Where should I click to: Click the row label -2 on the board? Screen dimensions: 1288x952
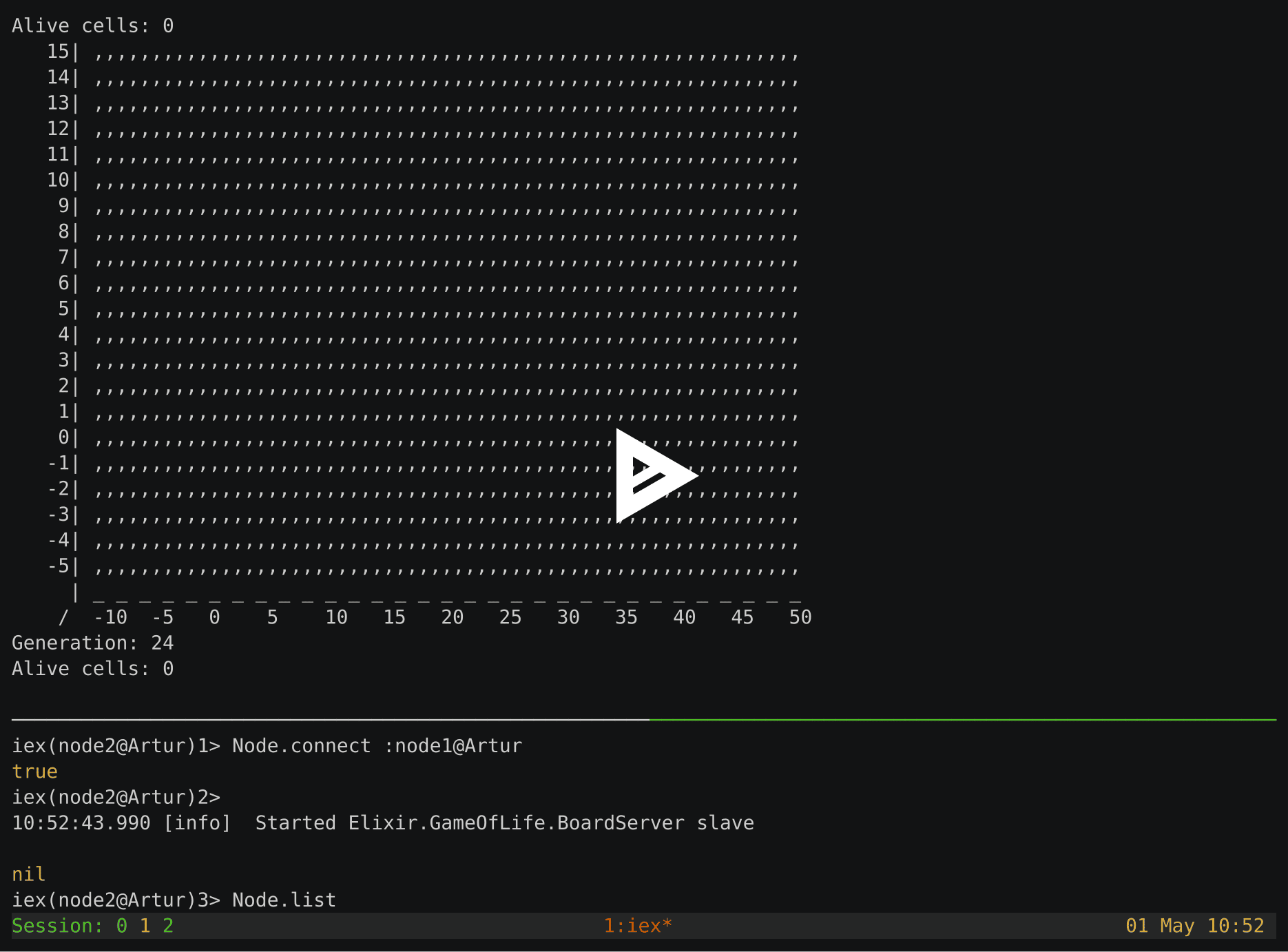[58, 488]
